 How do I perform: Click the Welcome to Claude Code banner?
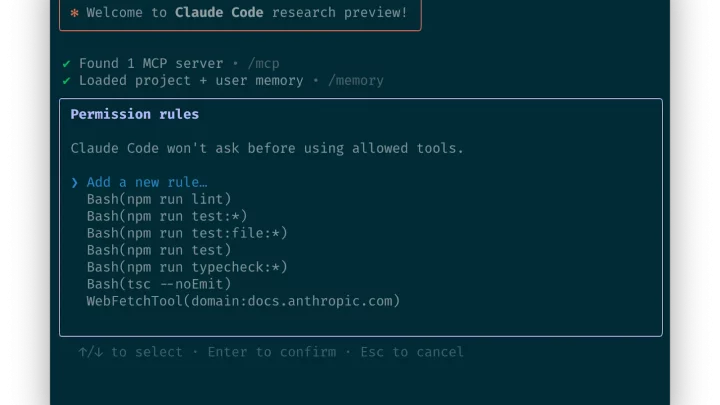(240, 14)
